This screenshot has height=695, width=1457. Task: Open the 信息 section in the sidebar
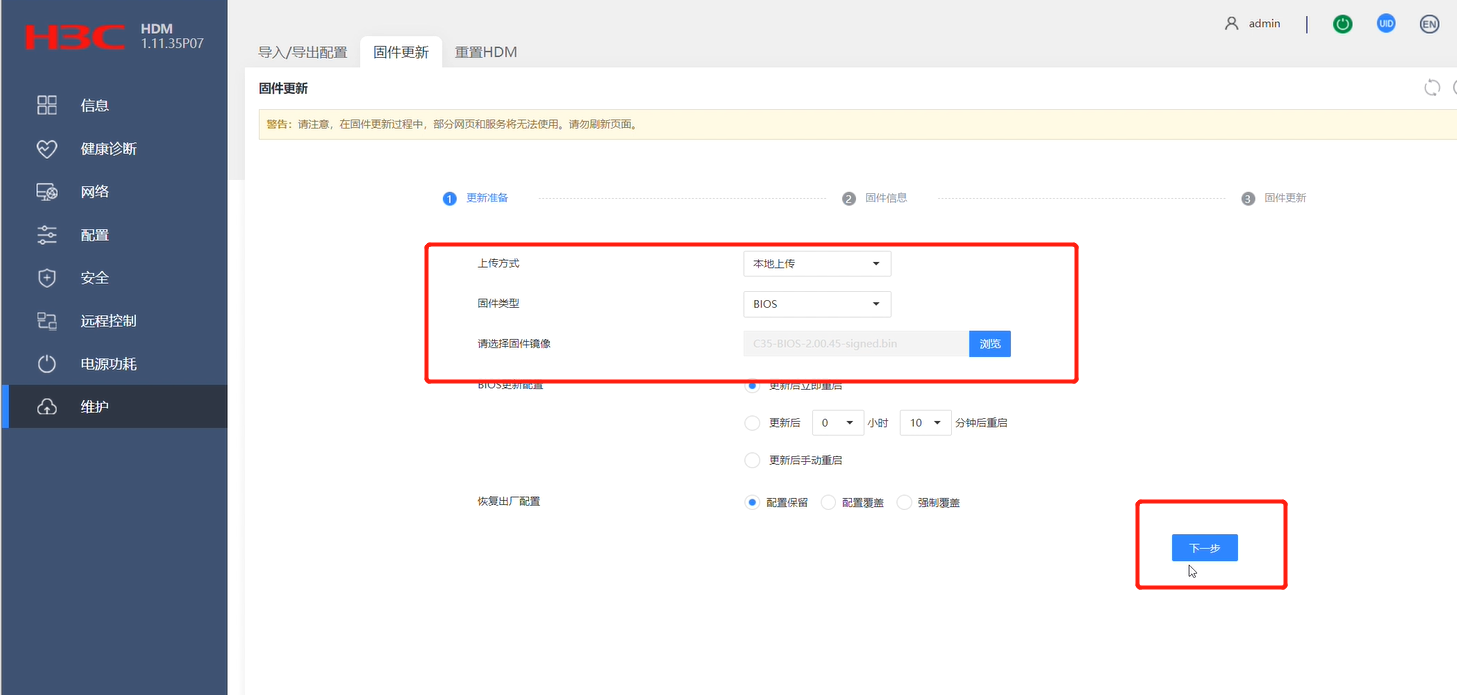(x=94, y=104)
